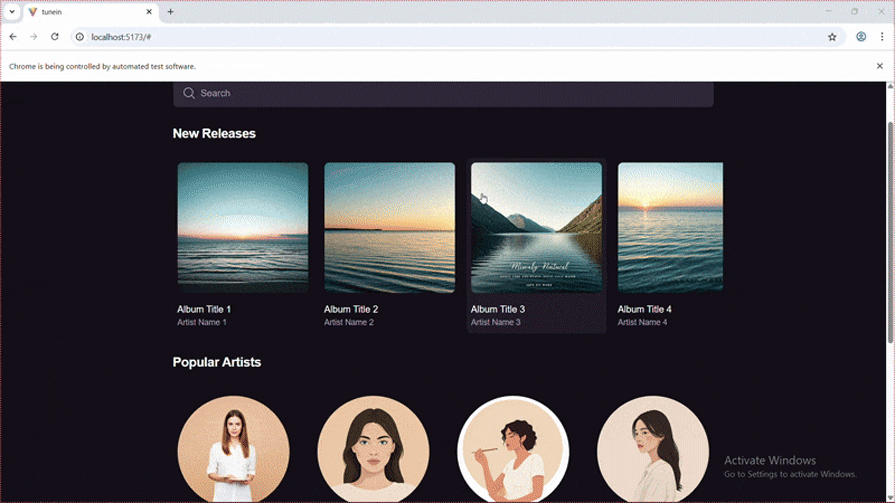
Task: View site information icon in address bar
Action: click(80, 37)
